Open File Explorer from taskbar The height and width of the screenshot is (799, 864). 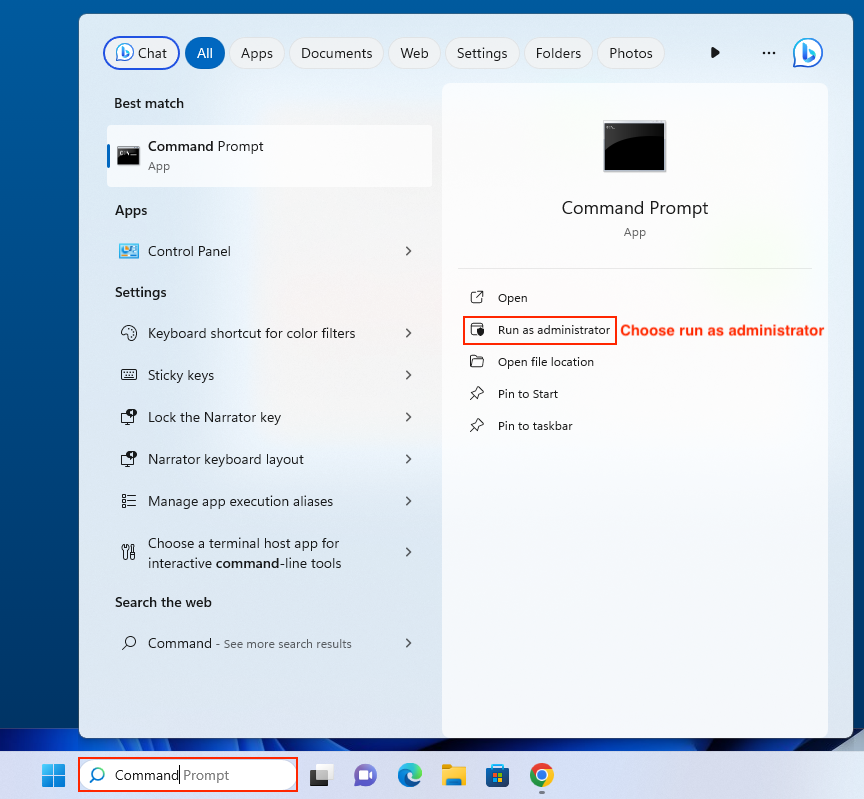tap(454, 775)
